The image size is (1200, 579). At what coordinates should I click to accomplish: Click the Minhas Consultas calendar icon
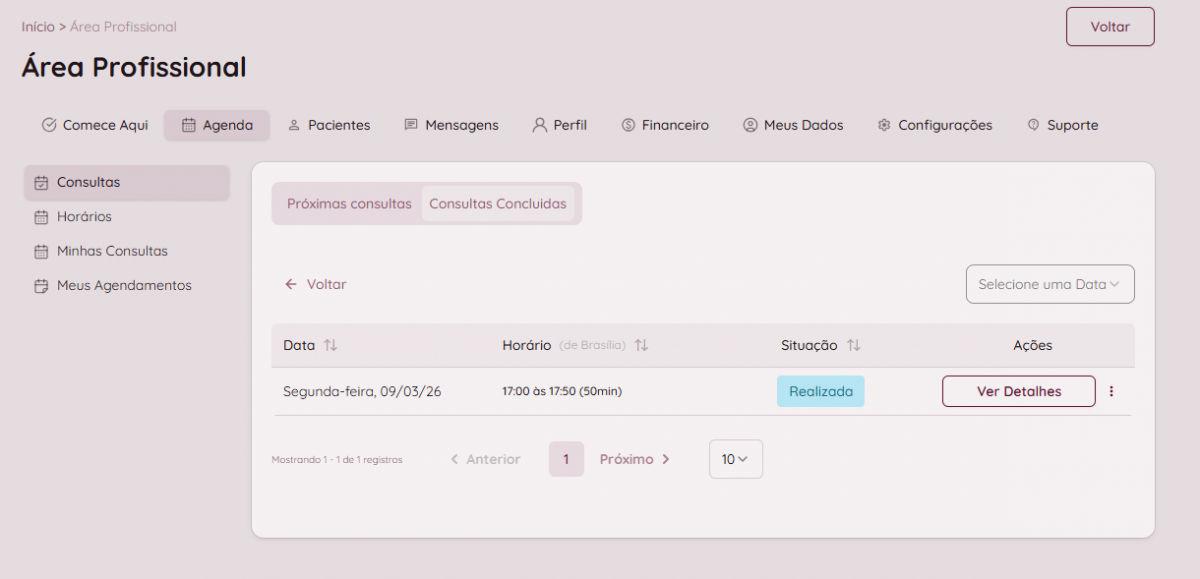[x=41, y=251]
